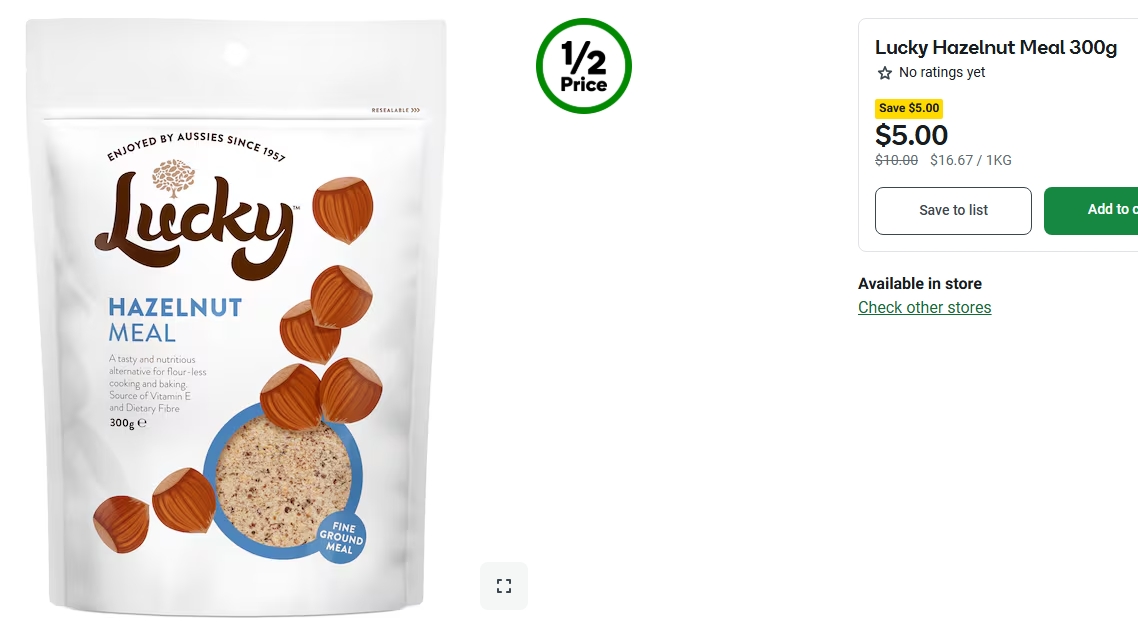
Task: Click the $5.00 current price
Action: (911, 135)
